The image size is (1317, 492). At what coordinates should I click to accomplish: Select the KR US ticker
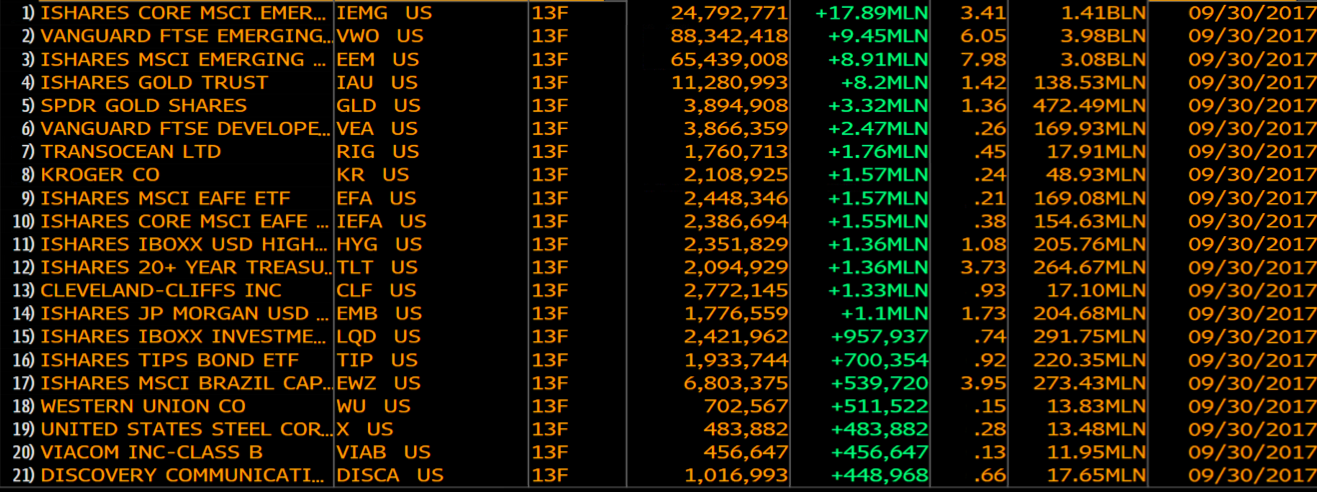click(x=373, y=174)
